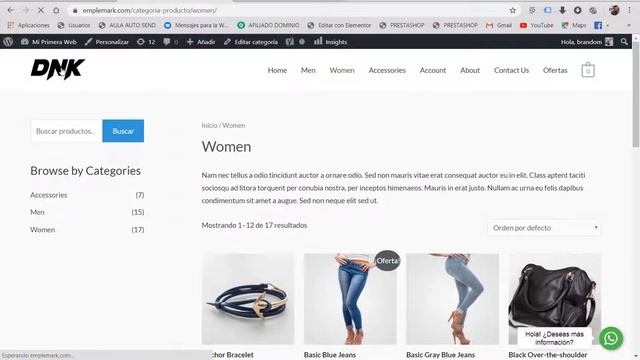
Task: Click the Inicio breadcrumb link
Action: pos(209,125)
